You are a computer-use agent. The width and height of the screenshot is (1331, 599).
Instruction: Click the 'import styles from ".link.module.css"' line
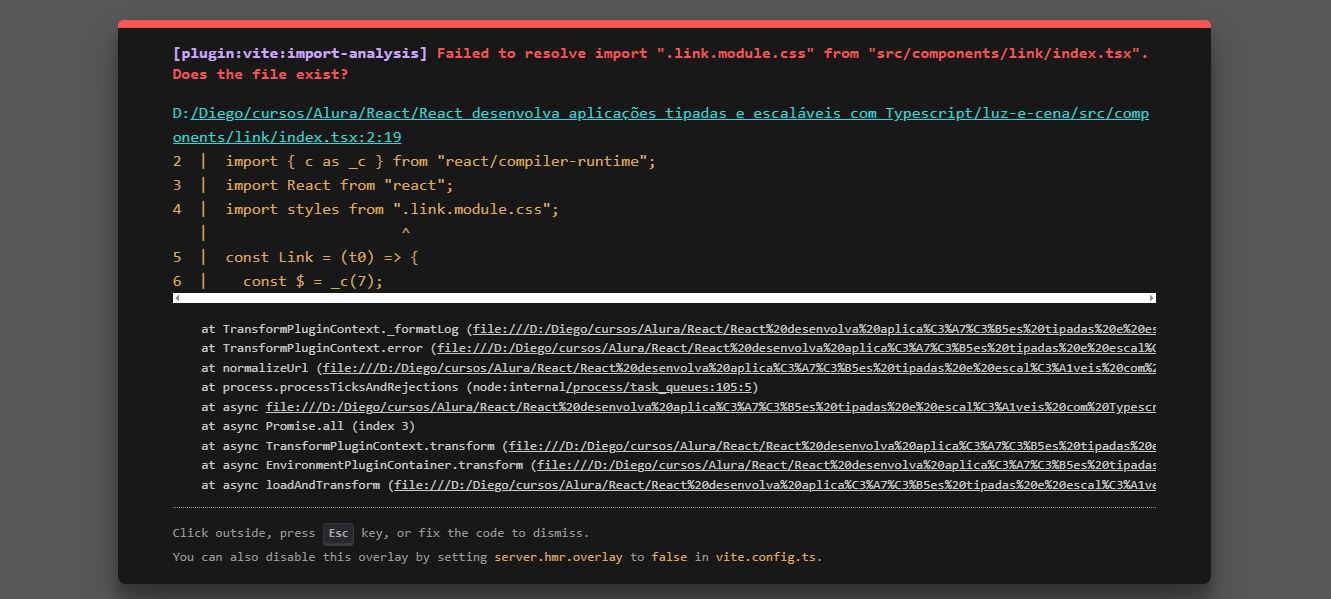pyautogui.click(x=392, y=209)
